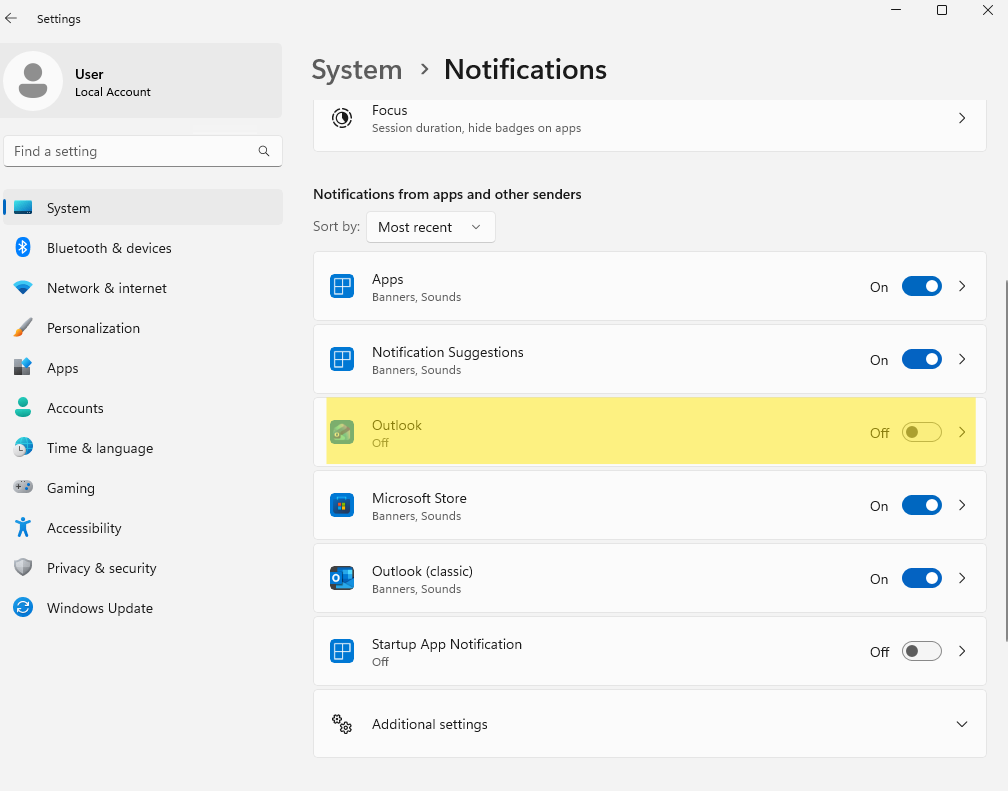Click the Notification Suggestions app icon
This screenshot has width=1008, height=791.
pos(342,359)
